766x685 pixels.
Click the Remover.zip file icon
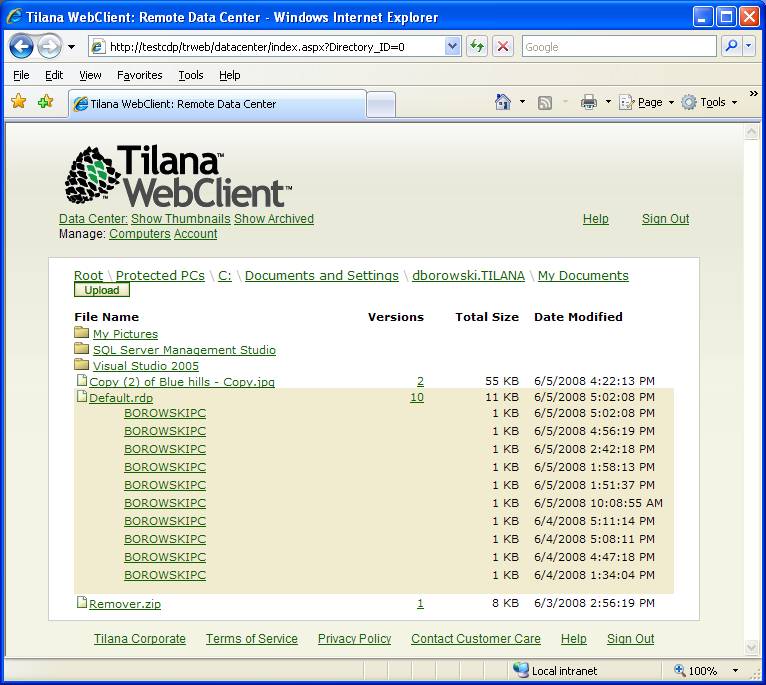pos(82,603)
